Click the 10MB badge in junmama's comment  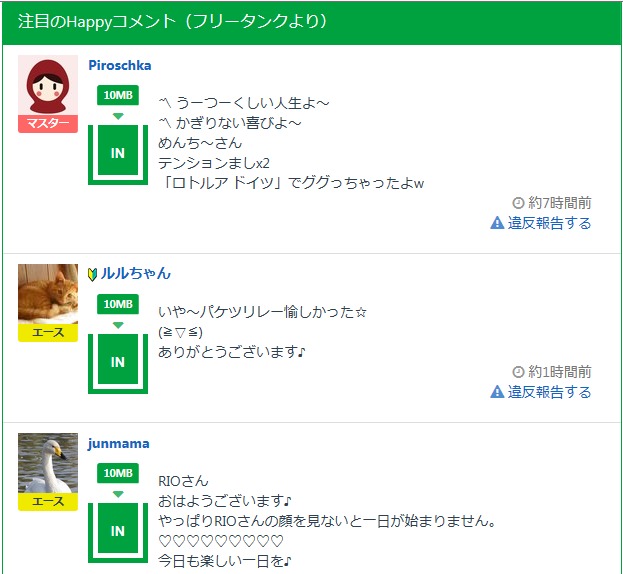tap(118, 473)
